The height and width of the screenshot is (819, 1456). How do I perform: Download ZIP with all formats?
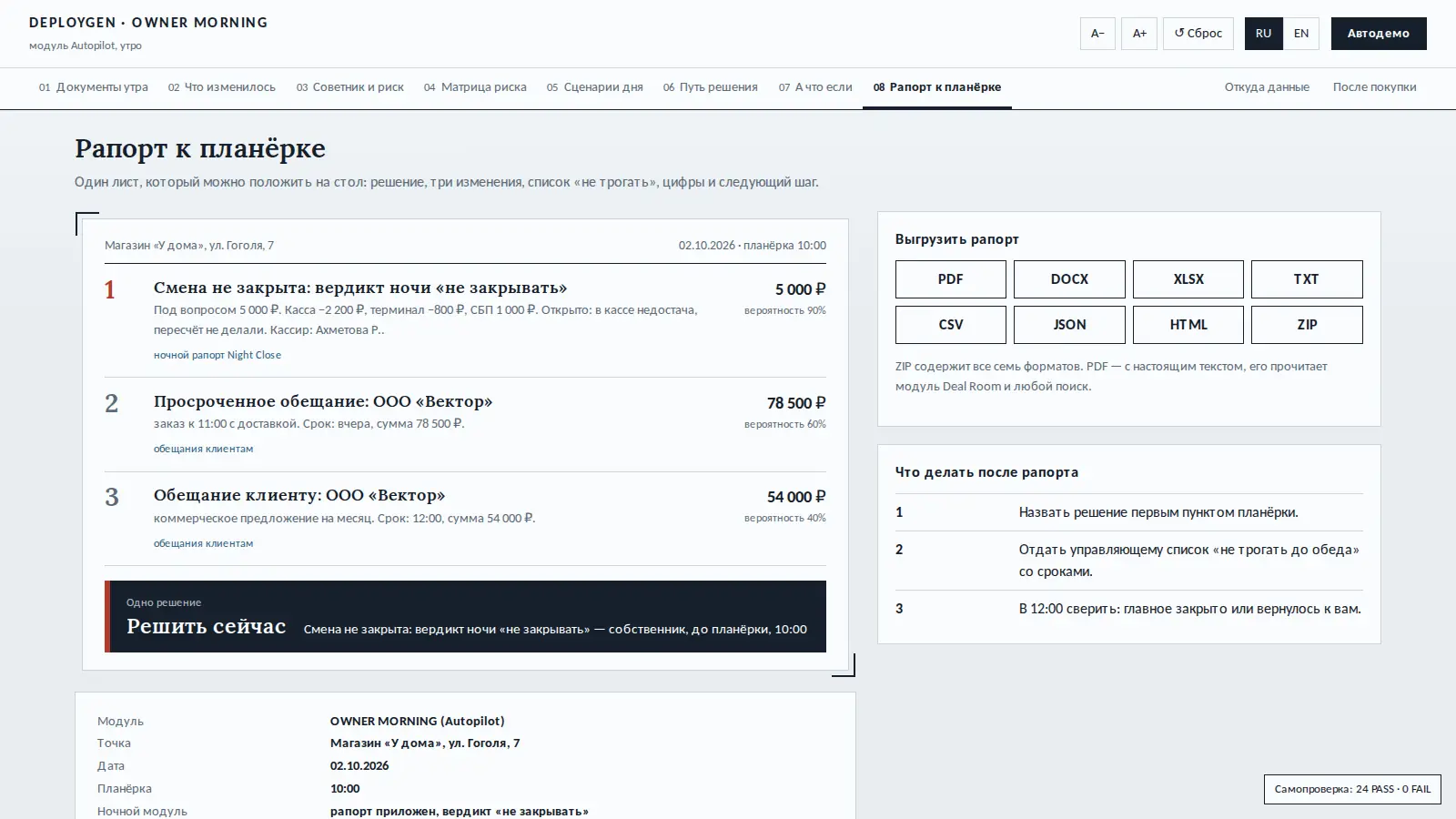tap(1307, 325)
